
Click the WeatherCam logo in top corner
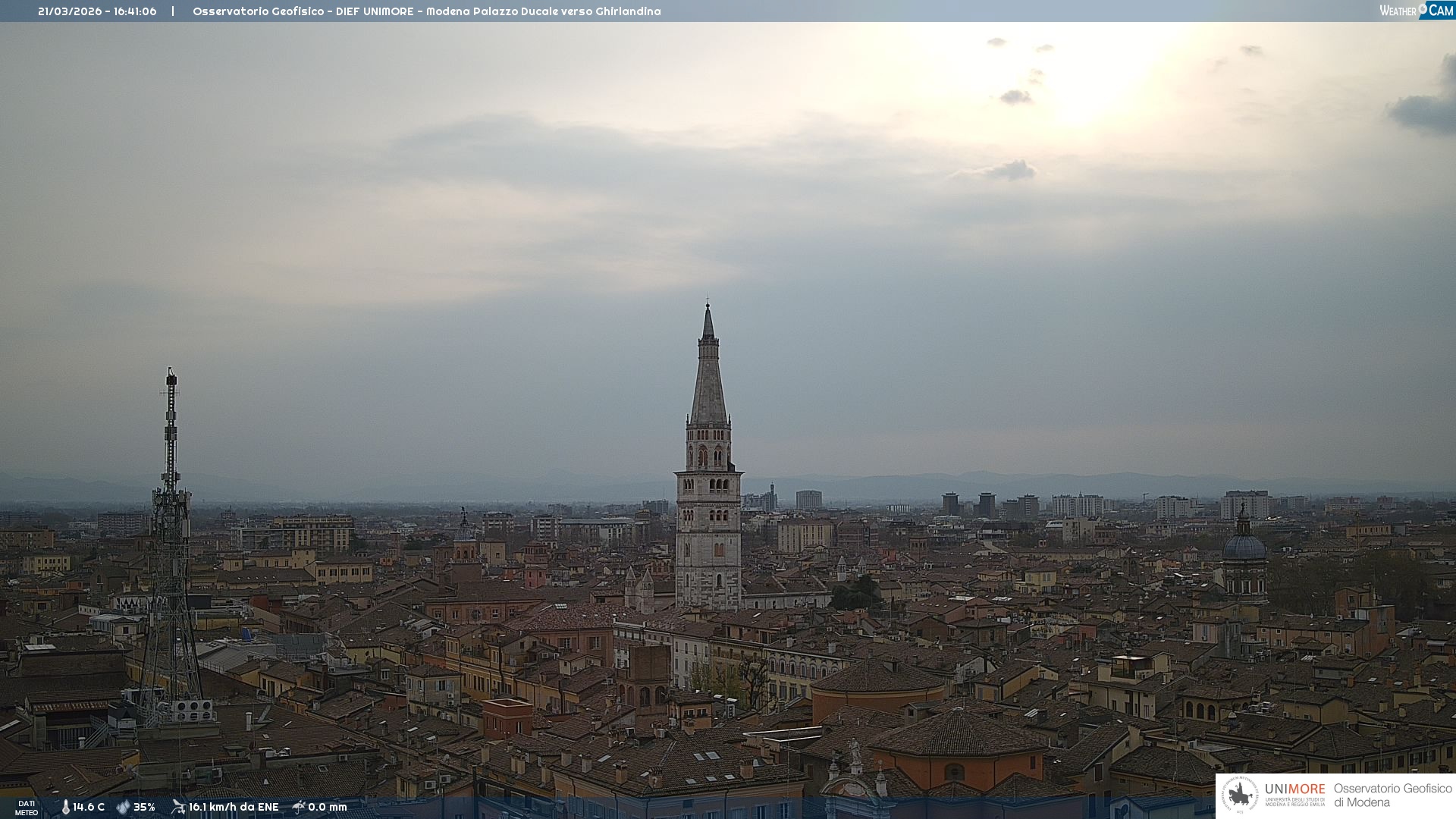pos(1415,11)
